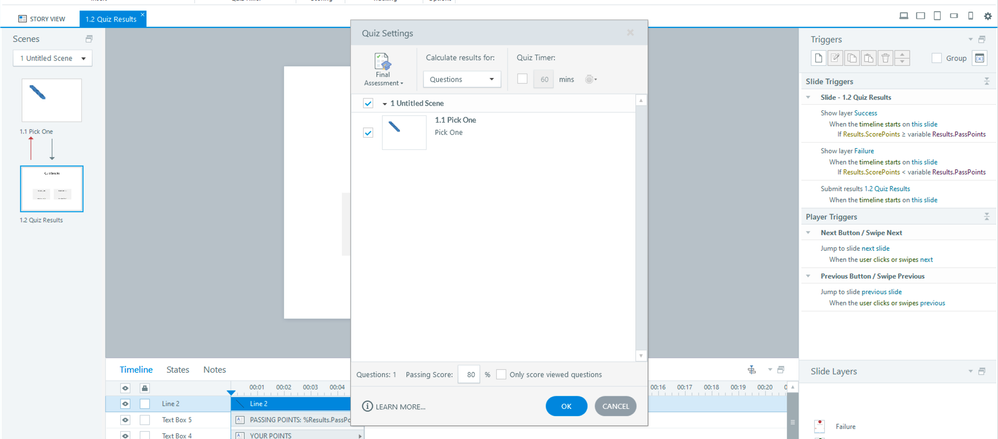Click trigger order move up/down stepper

[x=903, y=58]
